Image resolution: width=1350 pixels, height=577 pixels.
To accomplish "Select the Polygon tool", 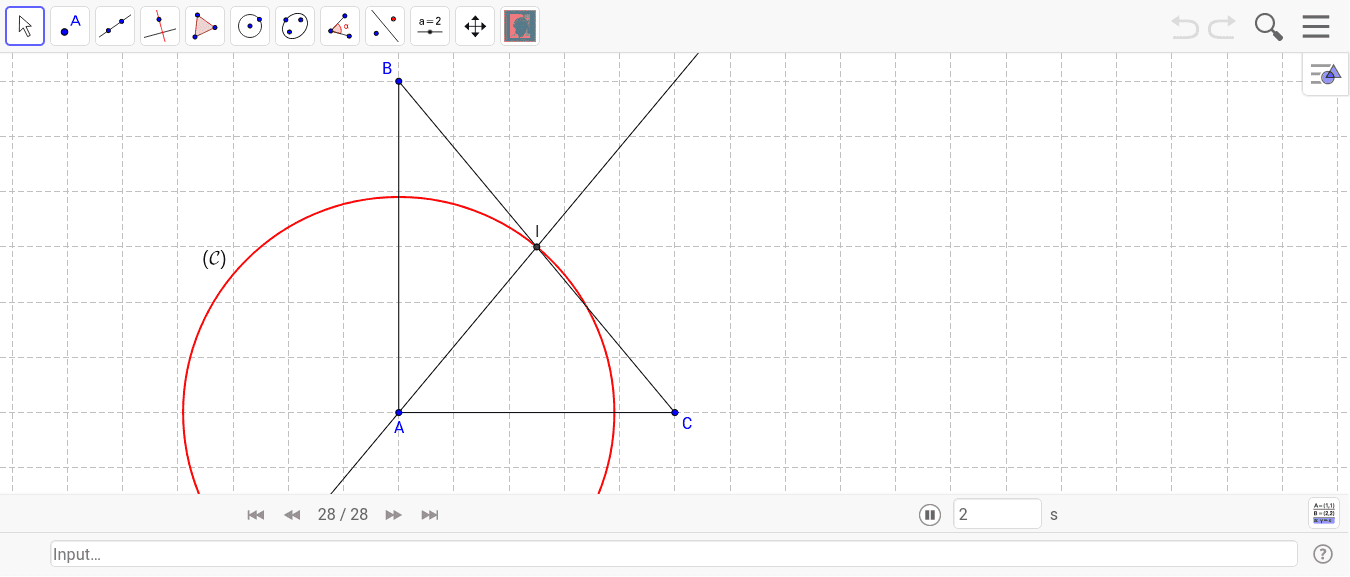I will tap(205, 26).
